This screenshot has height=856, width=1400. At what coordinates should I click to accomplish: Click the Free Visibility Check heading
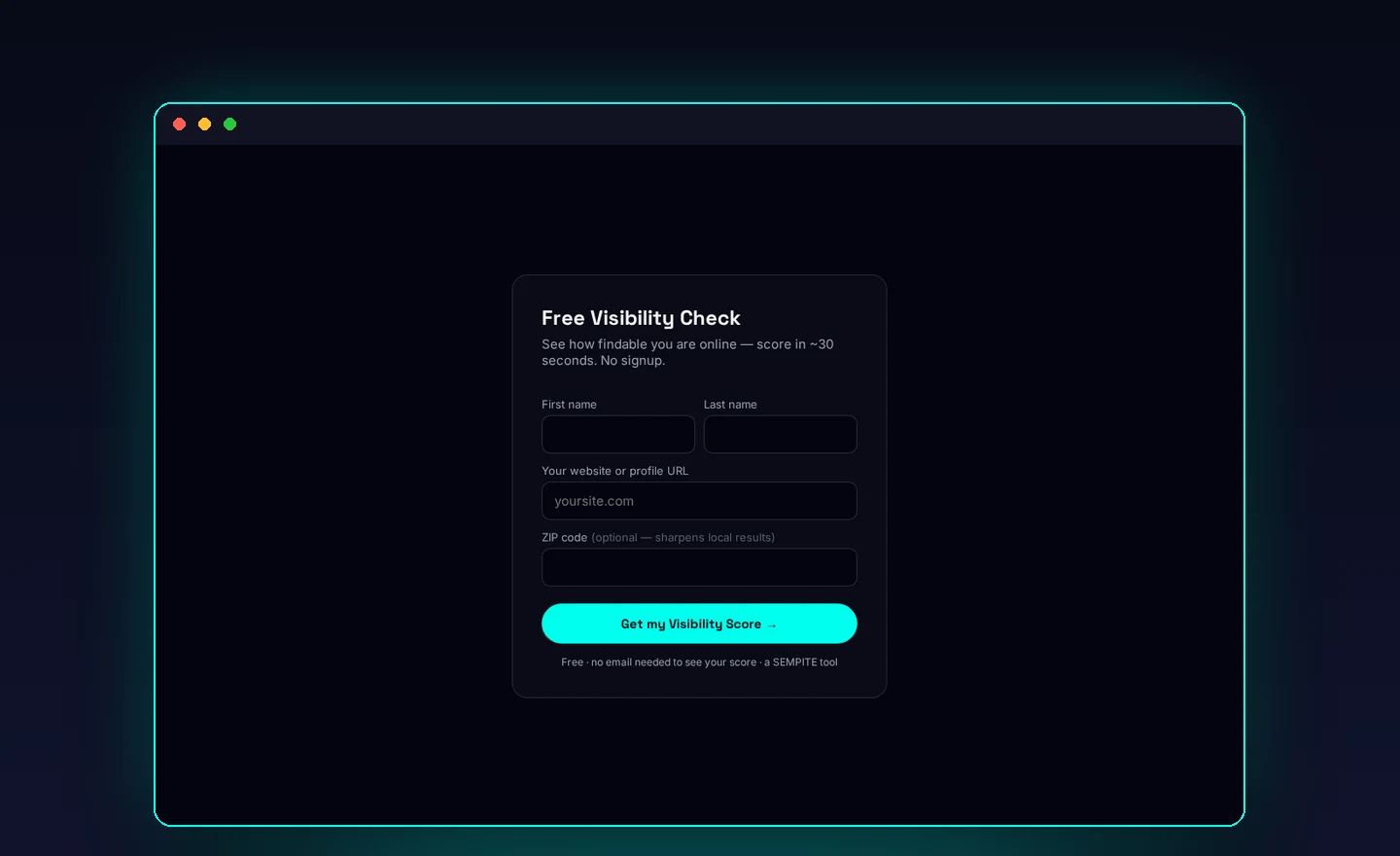pyautogui.click(x=641, y=318)
